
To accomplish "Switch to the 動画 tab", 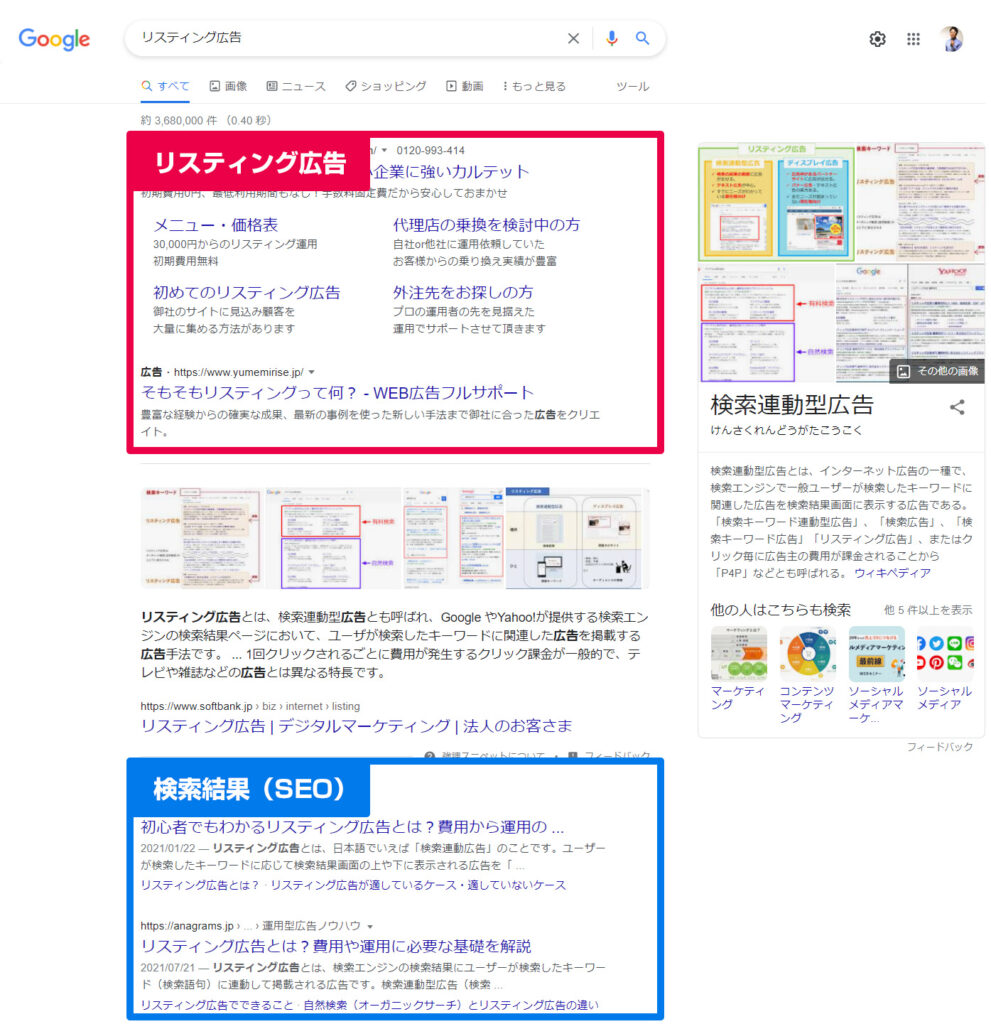I will point(464,86).
